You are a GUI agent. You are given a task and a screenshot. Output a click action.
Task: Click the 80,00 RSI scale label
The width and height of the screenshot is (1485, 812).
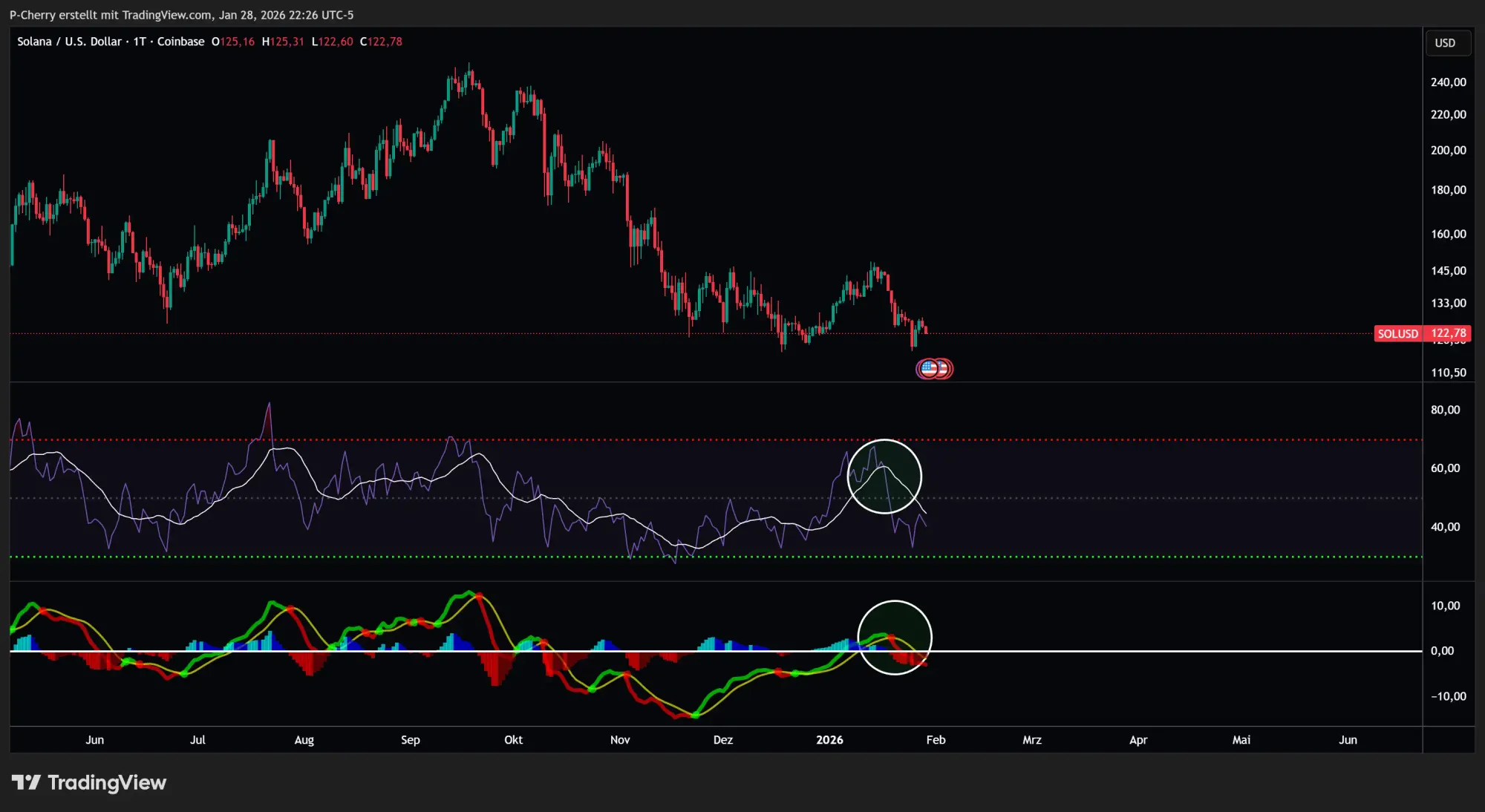(x=1445, y=410)
